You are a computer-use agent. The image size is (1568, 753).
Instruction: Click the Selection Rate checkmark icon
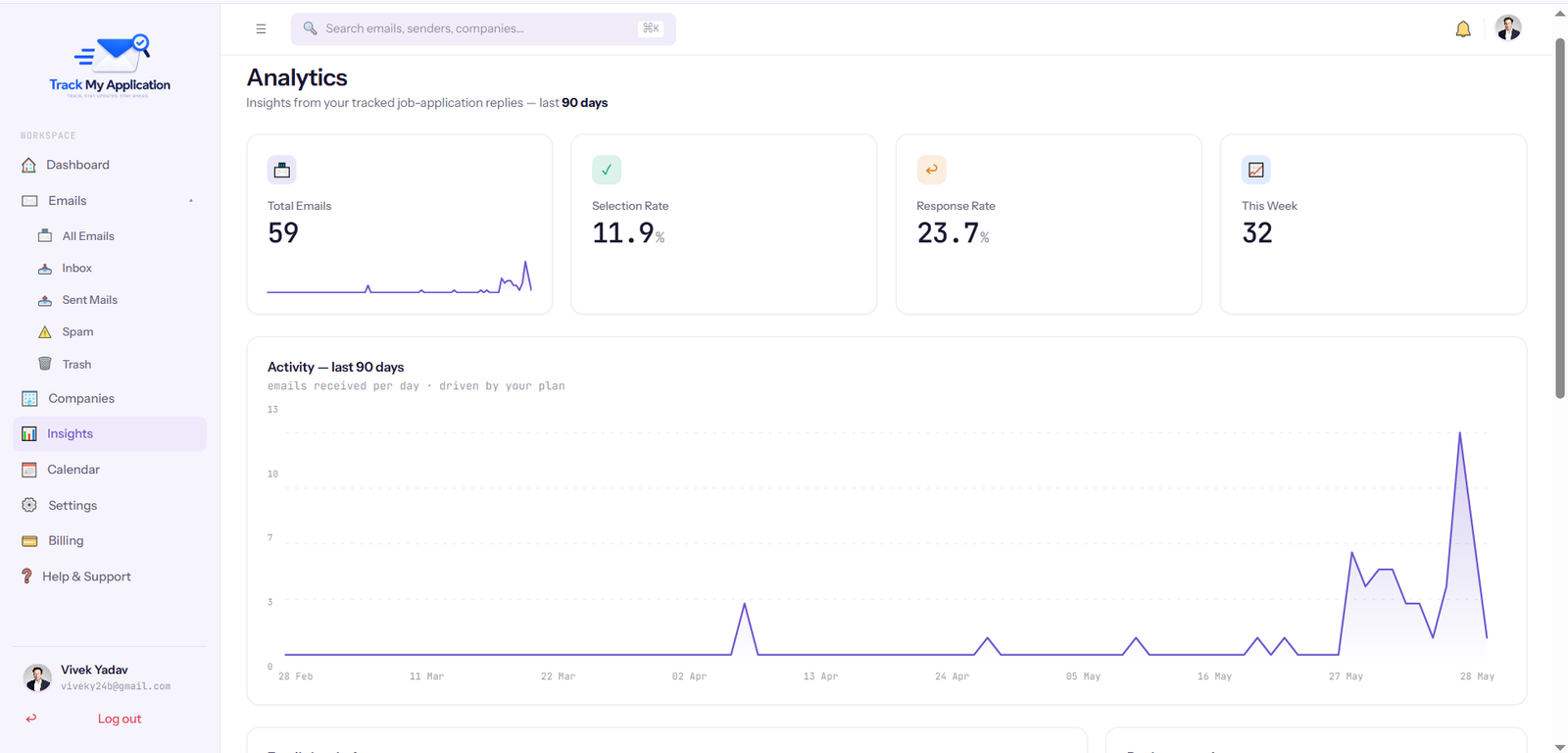[607, 170]
